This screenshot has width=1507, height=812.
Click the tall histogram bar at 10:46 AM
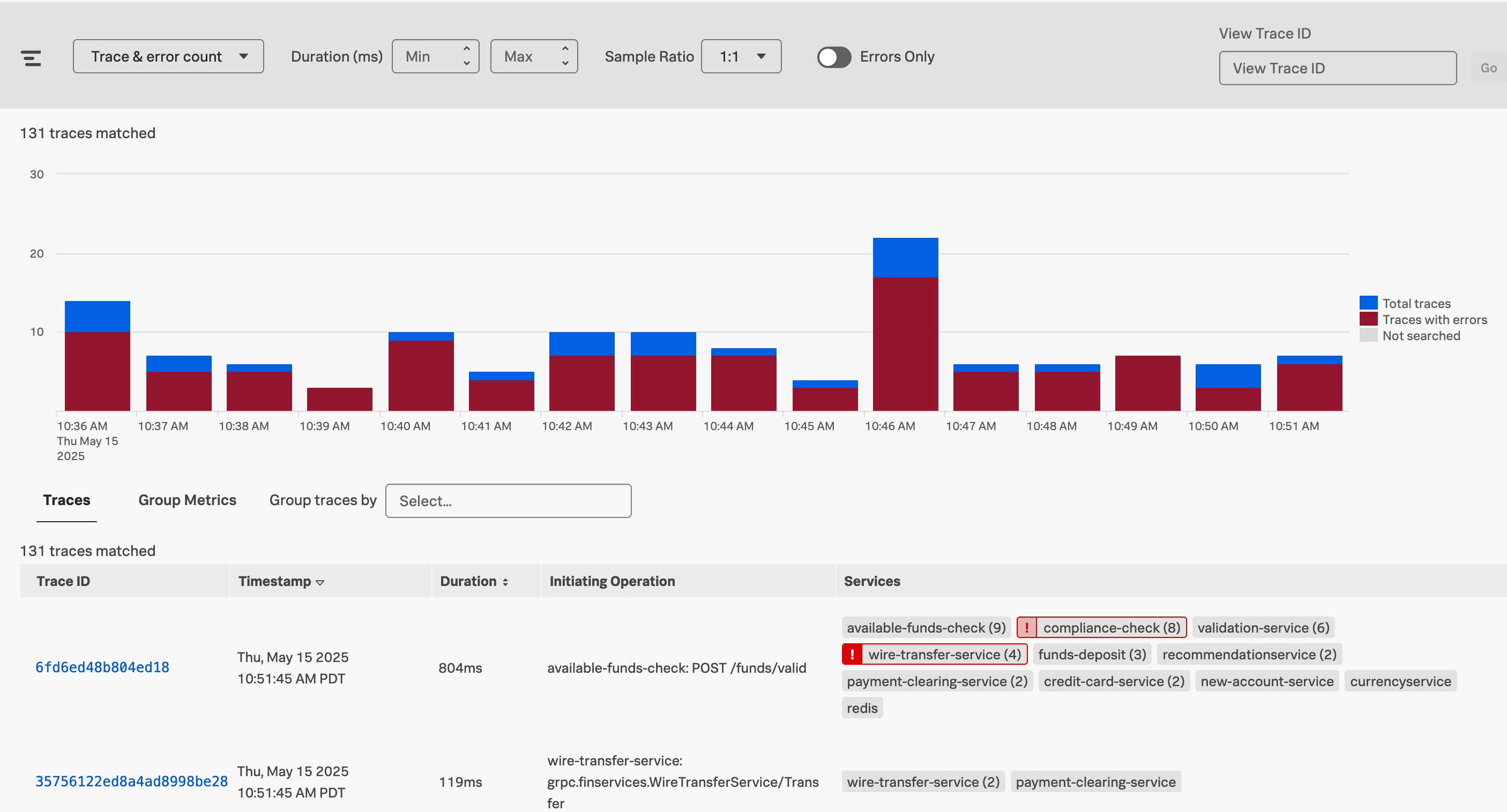pyautogui.click(x=905, y=327)
